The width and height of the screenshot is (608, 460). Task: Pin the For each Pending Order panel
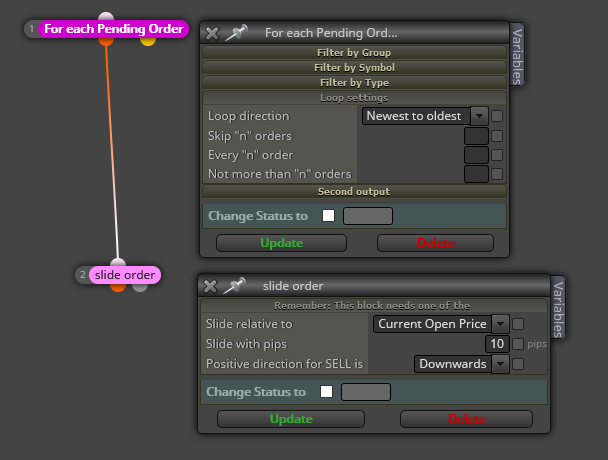(237, 33)
